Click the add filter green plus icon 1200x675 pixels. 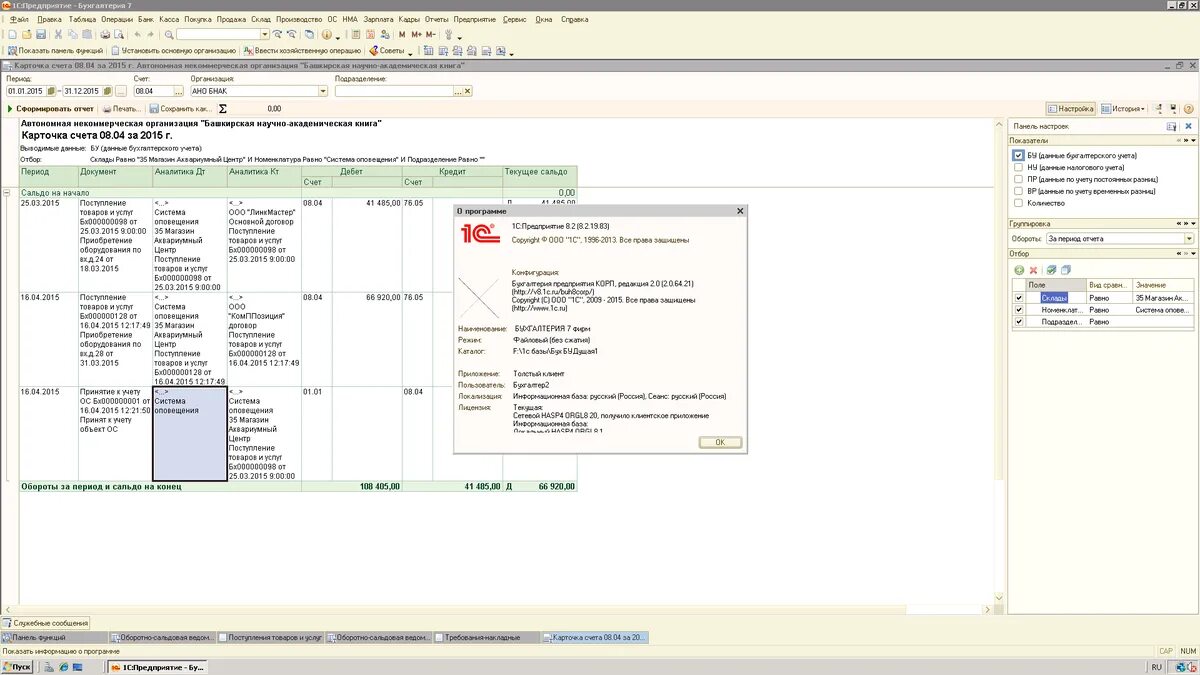(1019, 270)
